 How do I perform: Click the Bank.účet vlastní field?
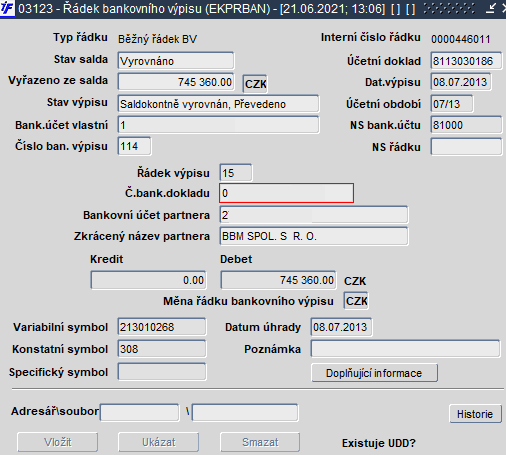point(218,125)
